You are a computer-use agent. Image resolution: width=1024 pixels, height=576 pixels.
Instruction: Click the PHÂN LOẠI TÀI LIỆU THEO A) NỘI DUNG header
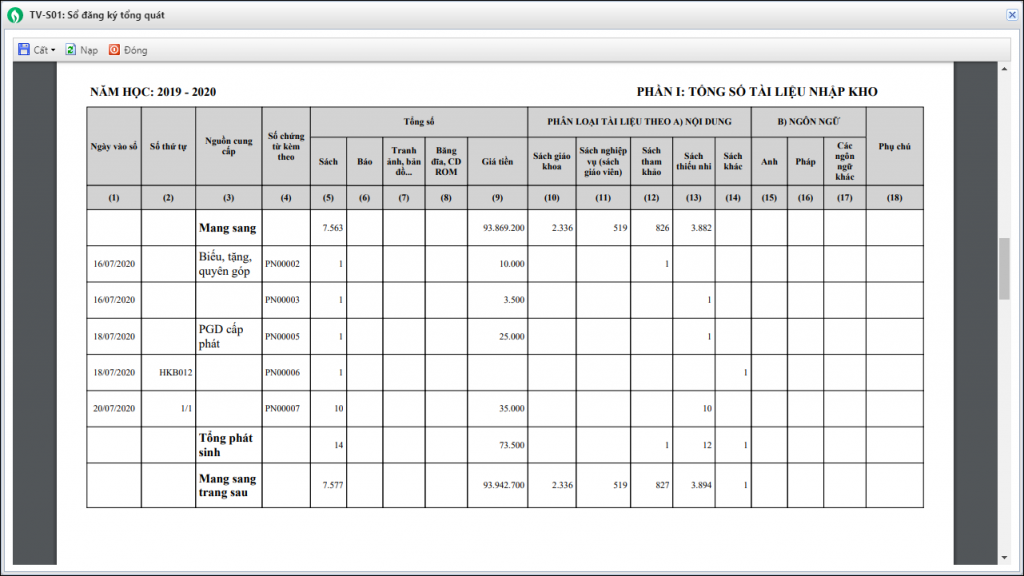coord(639,121)
